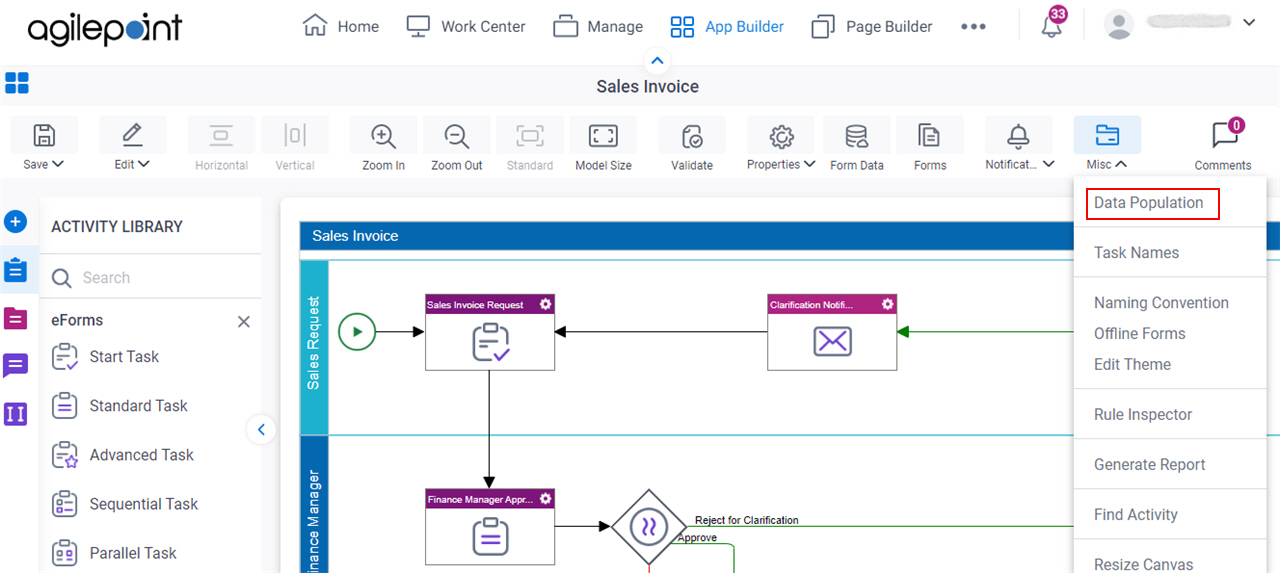Click the Zoom Out magnifier
This screenshot has width=1280, height=573.
[457, 136]
